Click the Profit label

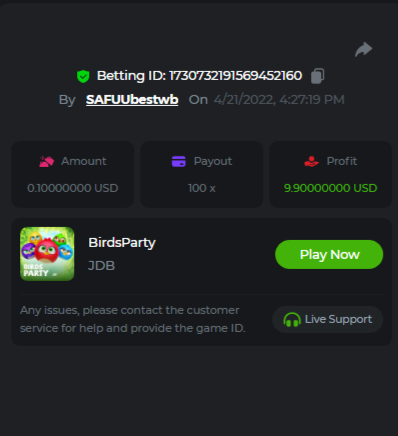coord(342,161)
